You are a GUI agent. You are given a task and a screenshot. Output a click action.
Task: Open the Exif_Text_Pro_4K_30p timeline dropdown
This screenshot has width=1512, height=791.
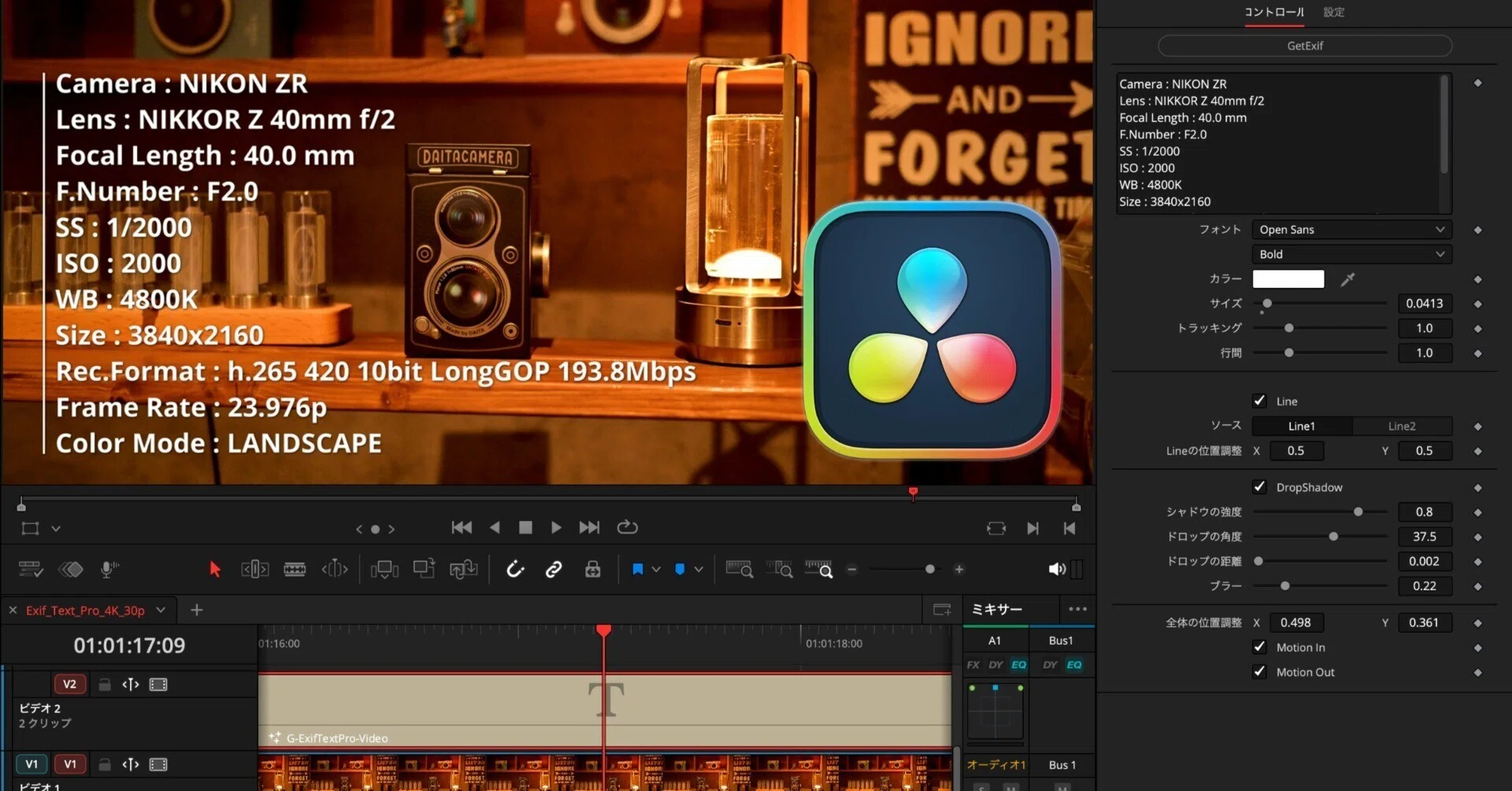click(161, 610)
